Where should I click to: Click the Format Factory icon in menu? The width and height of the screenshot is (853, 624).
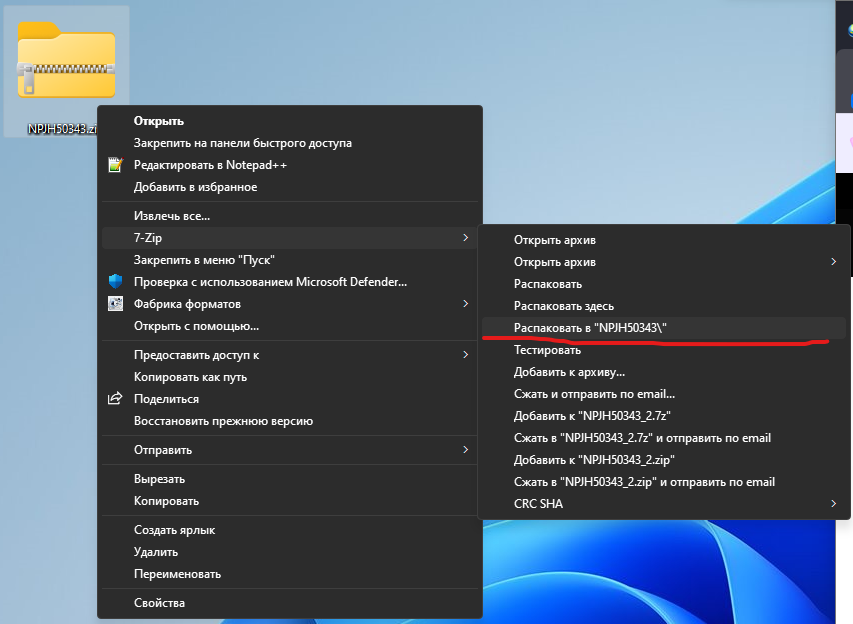pos(115,304)
